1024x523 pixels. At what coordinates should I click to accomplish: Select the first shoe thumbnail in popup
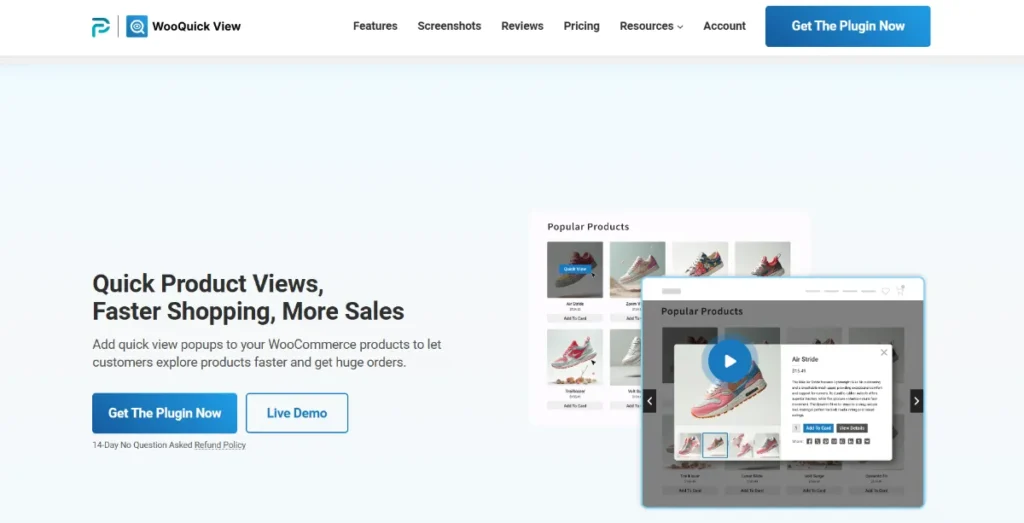coord(689,445)
